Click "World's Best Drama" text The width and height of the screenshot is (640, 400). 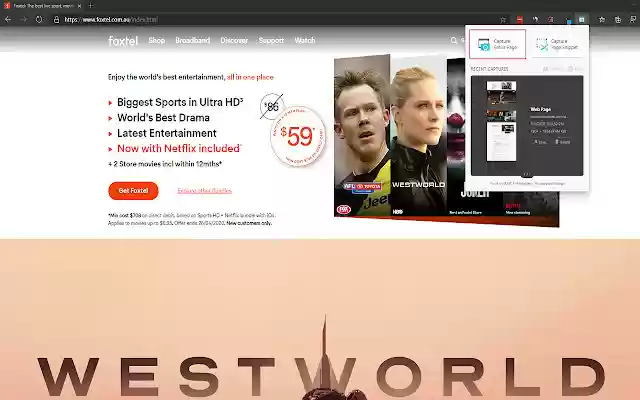coord(163,118)
